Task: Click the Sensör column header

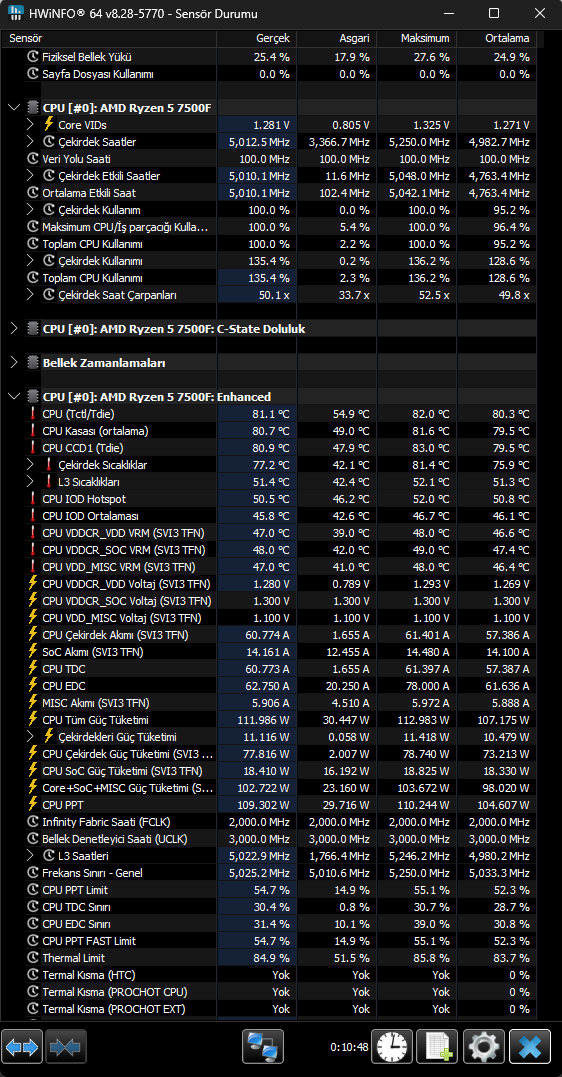Action: click(x=25, y=38)
